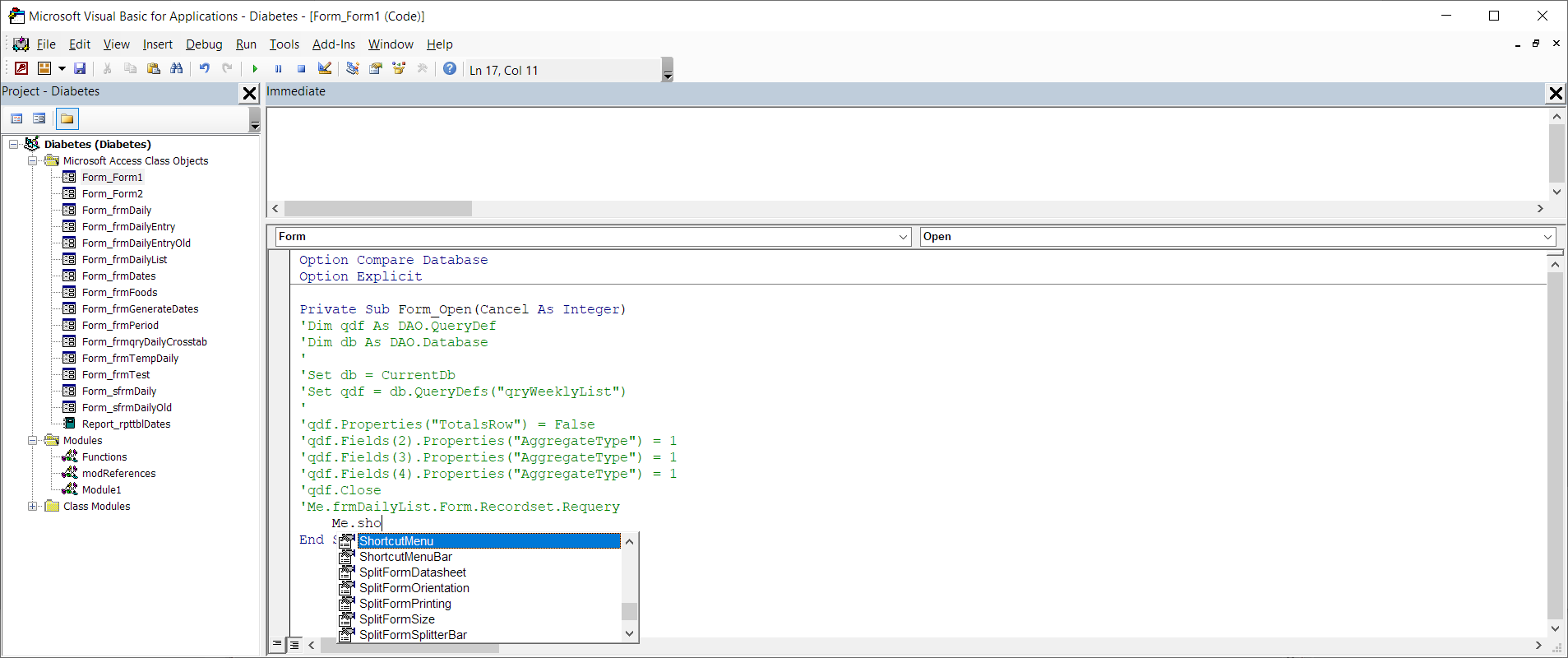Switch to Microsoft Access view icon
1568x658 pixels.
pos(21,69)
